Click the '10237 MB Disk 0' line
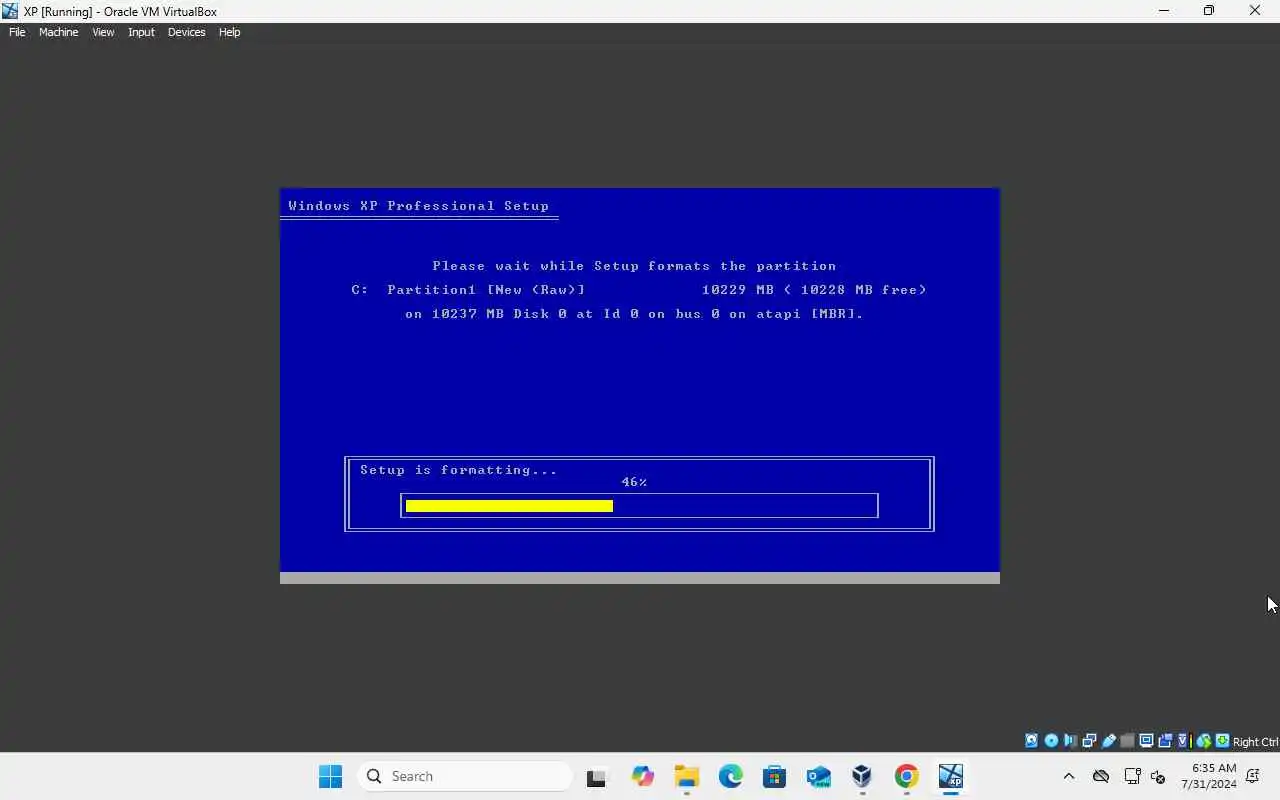1280x800 pixels. coord(634,314)
